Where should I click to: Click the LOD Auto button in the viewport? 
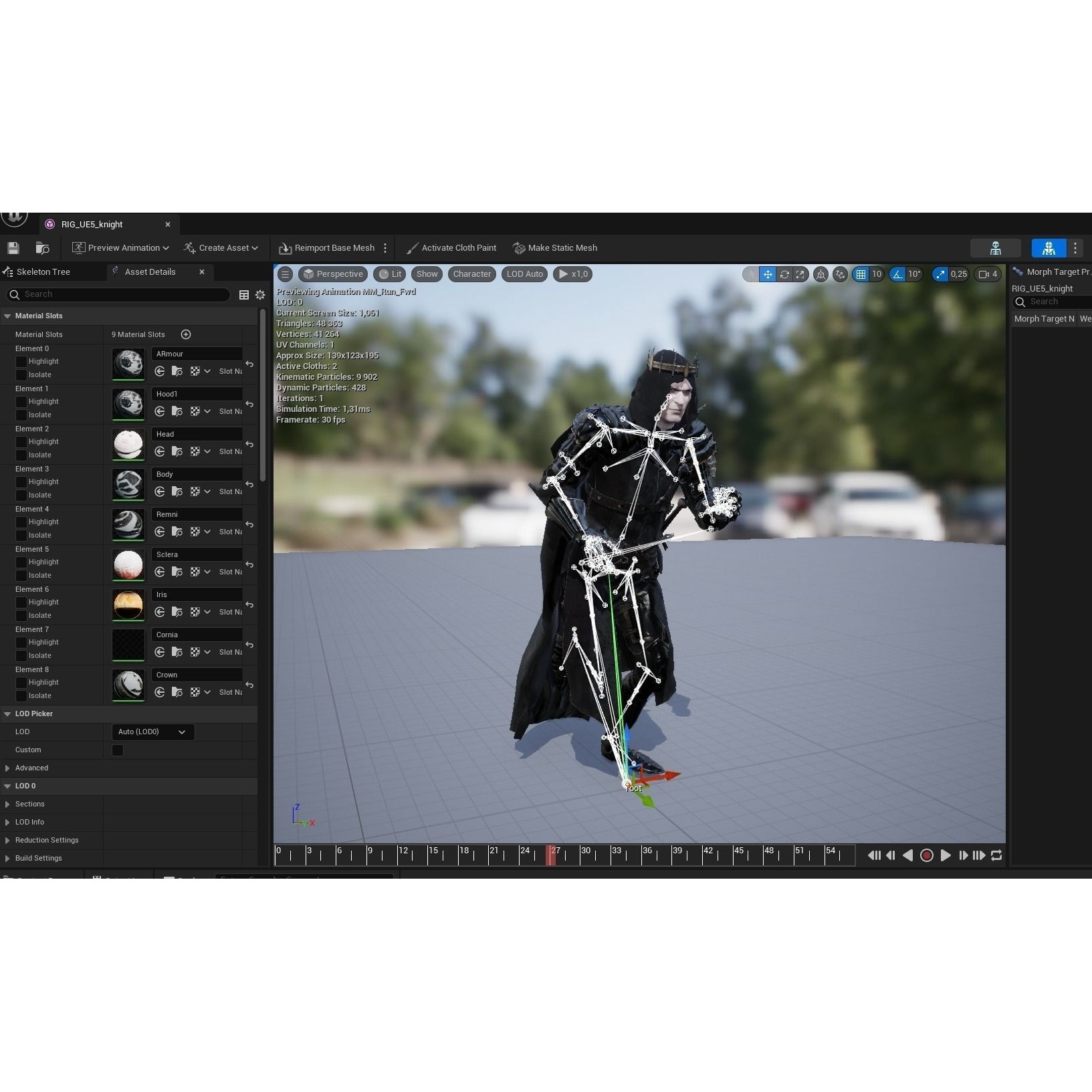[524, 274]
